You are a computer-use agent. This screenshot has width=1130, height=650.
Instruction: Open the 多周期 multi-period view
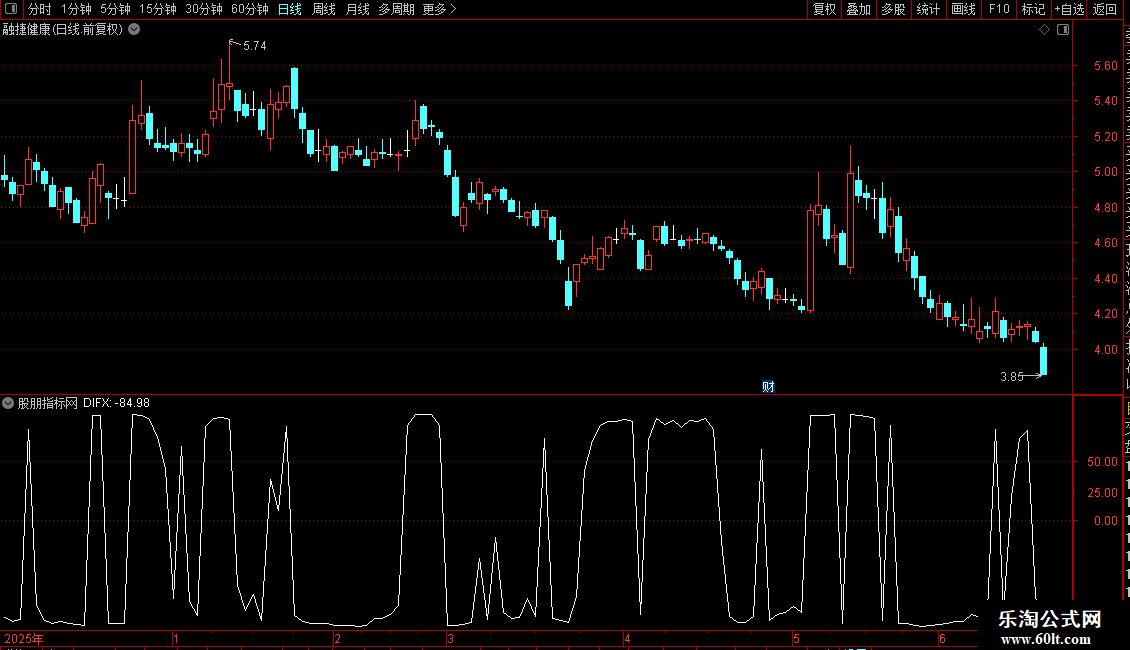pyautogui.click(x=396, y=9)
